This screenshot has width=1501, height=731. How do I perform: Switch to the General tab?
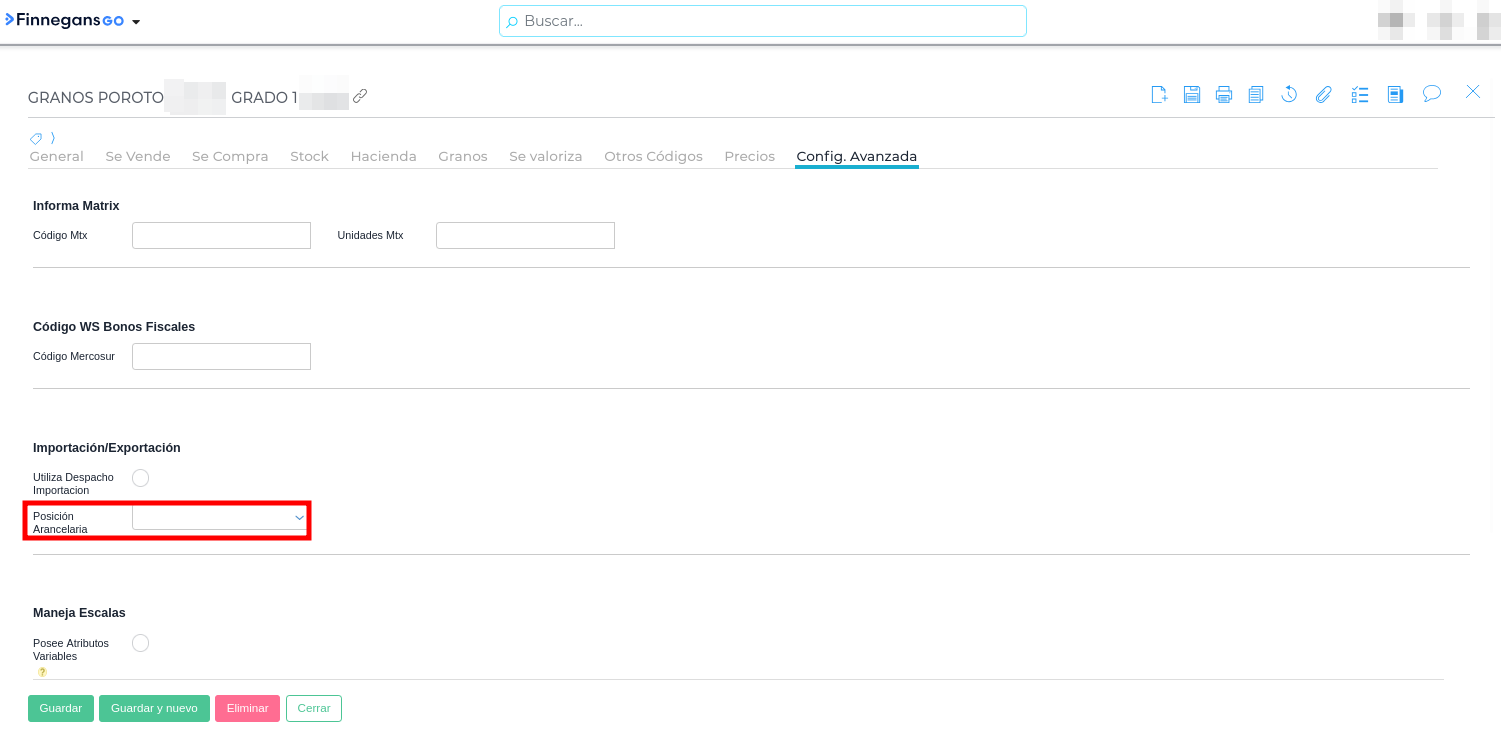(57, 157)
